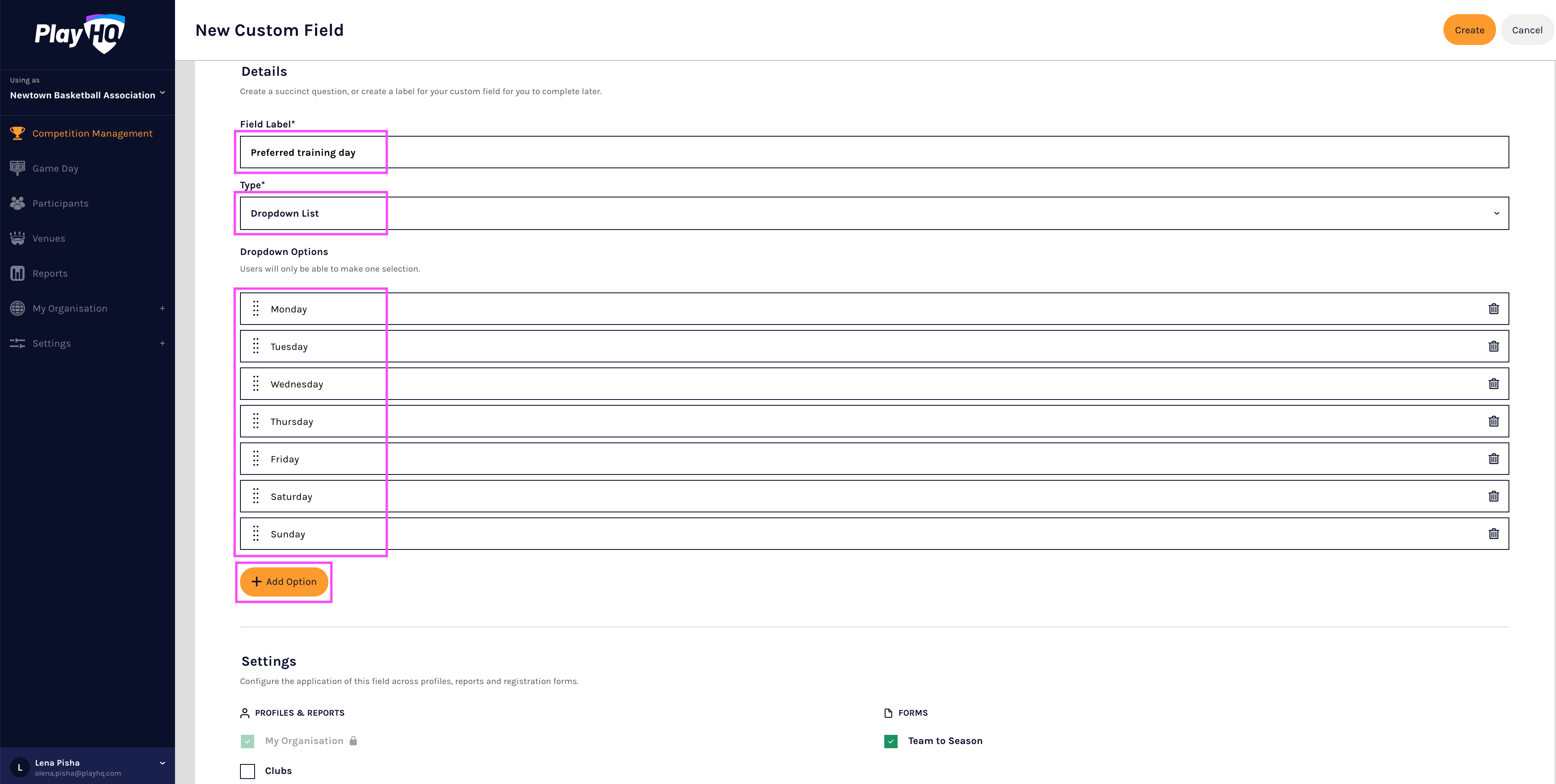The width and height of the screenshot is (1556, 784).
Task: Click into the Field Label input
Action: coord(873,152)
